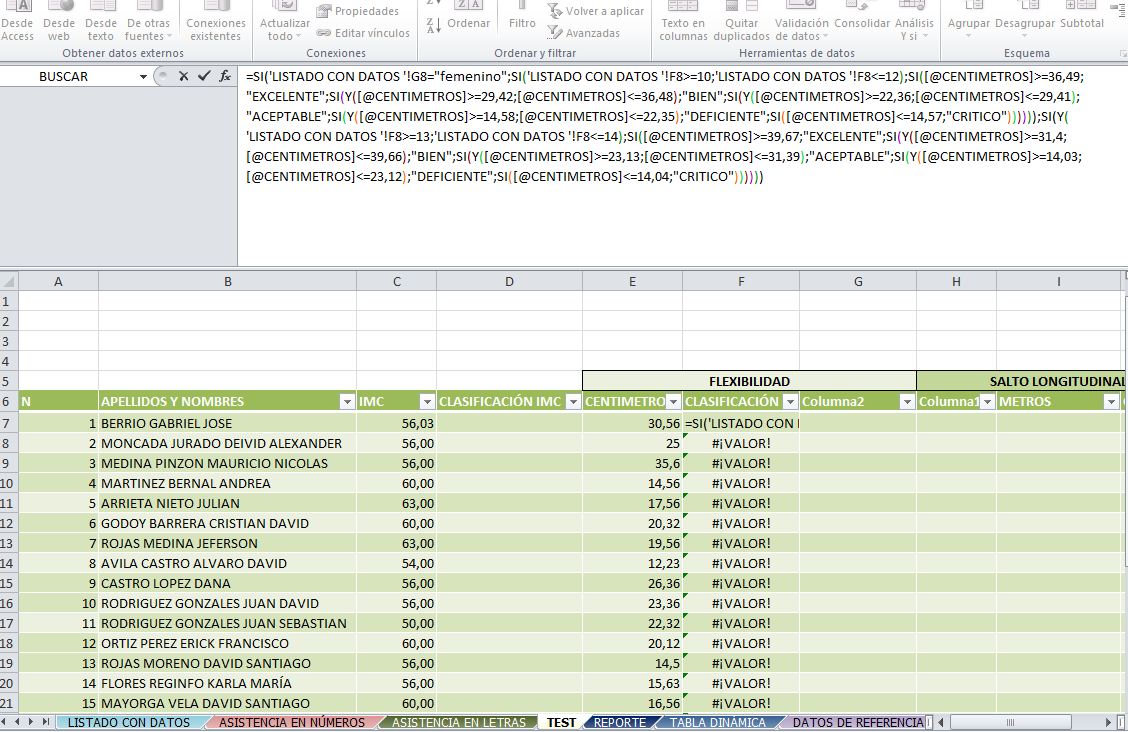Image resolution: width=1128 pixels, height=732 pixels.
Task: Jump to the last sheet tab arrow
Action: [x=45, y=722]
